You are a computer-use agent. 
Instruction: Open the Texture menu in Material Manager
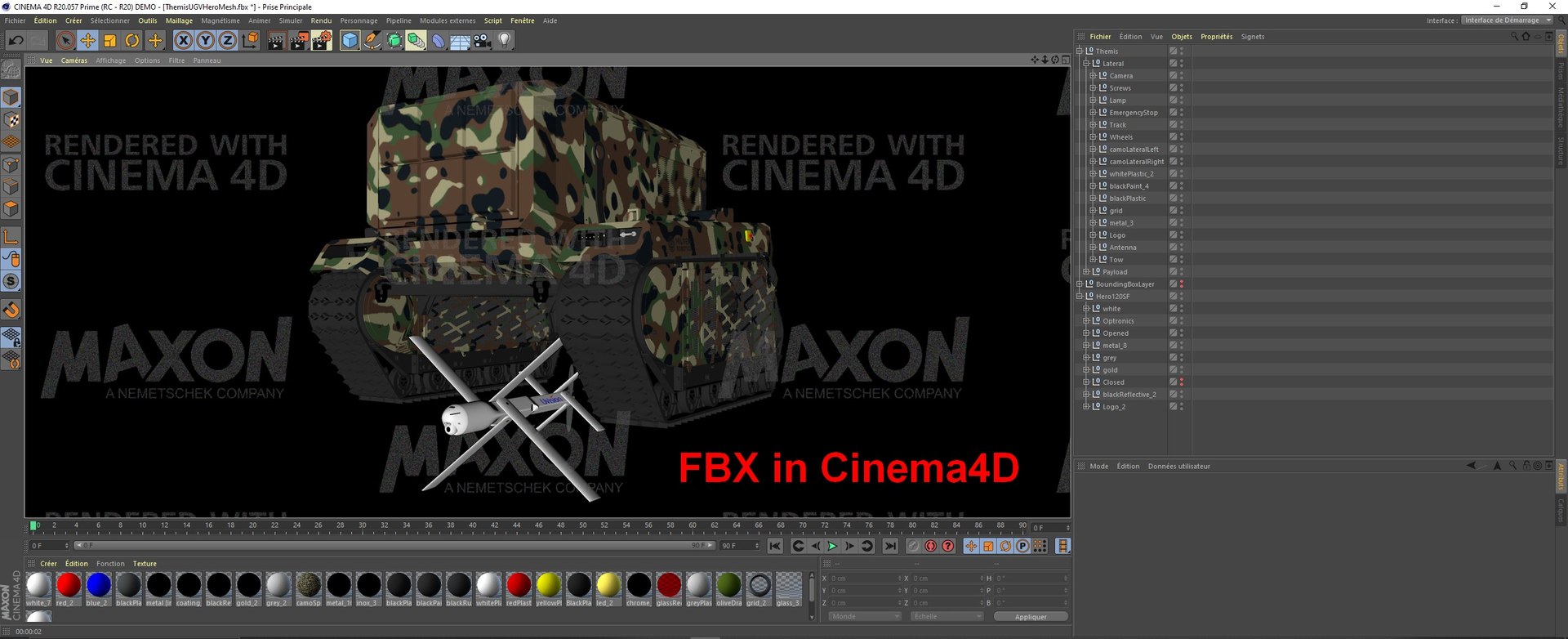pos(145,564)
